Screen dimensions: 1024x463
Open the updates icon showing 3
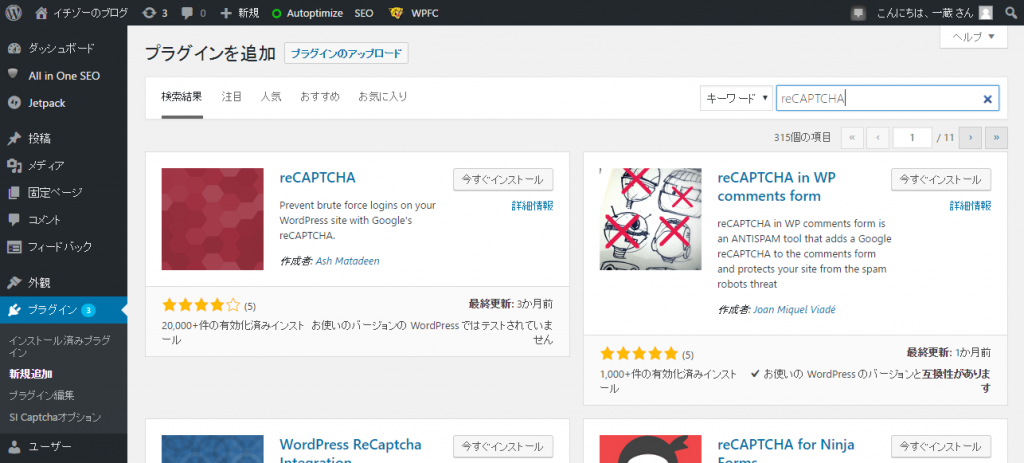pyautogui.click(x=149, y=12)
